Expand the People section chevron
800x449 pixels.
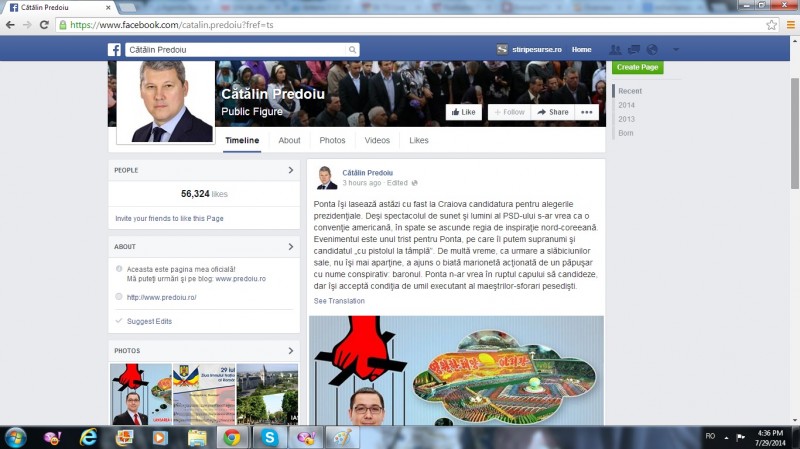290,170
